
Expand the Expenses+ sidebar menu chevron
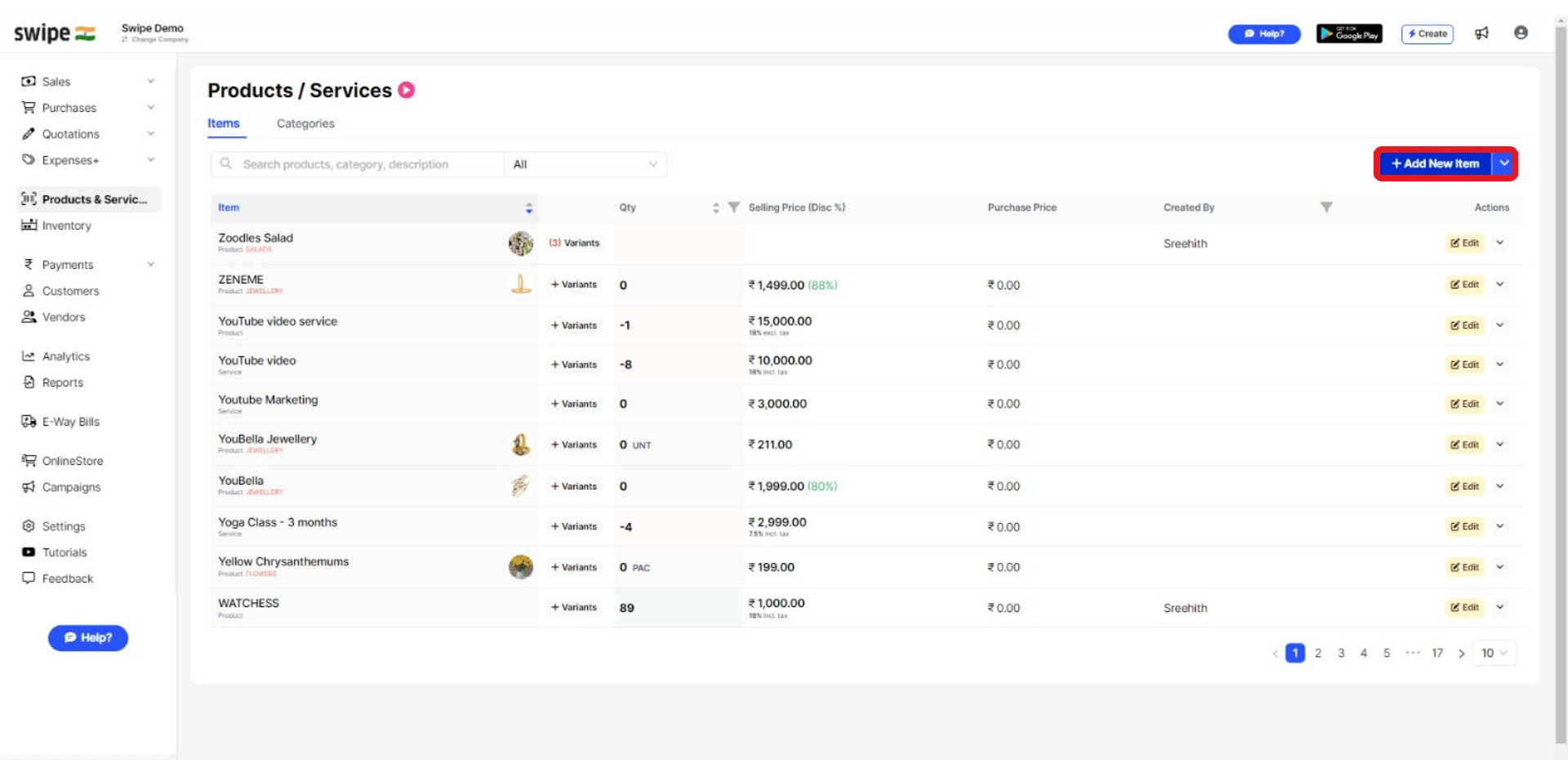pos(151,159)
